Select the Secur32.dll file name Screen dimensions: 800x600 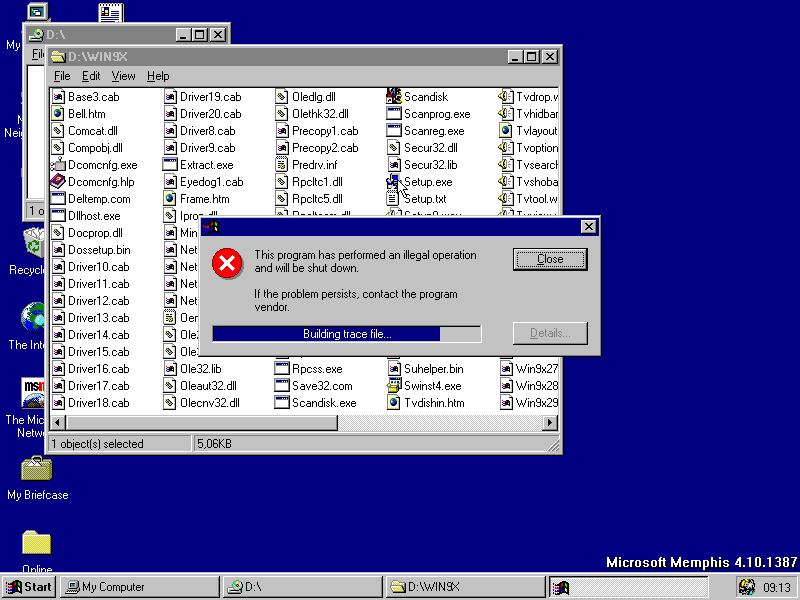[x=431, y=148]
